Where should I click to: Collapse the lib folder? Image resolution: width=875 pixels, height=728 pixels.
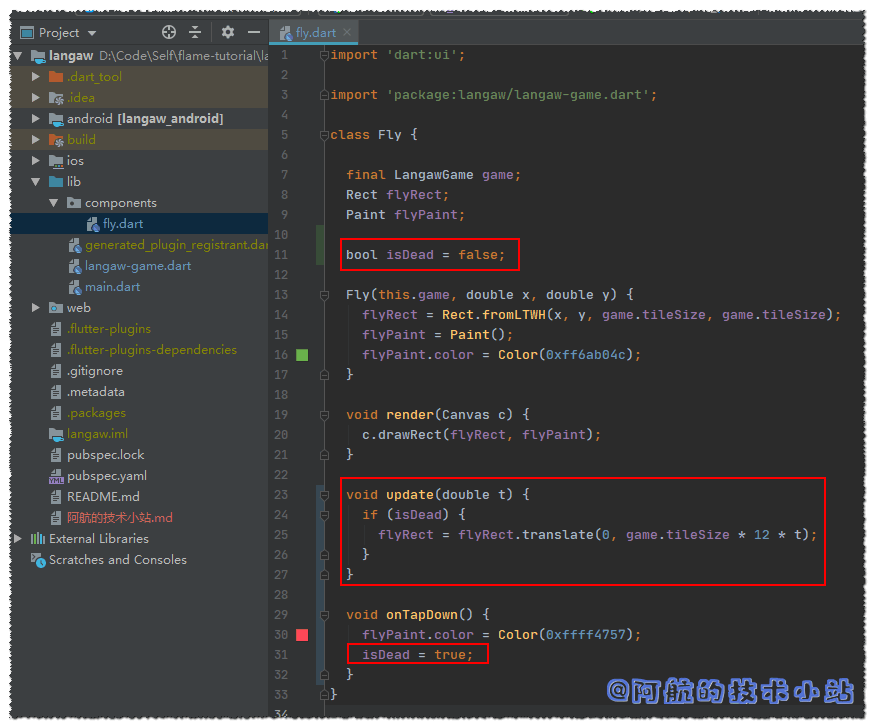(x=37, y=182)
